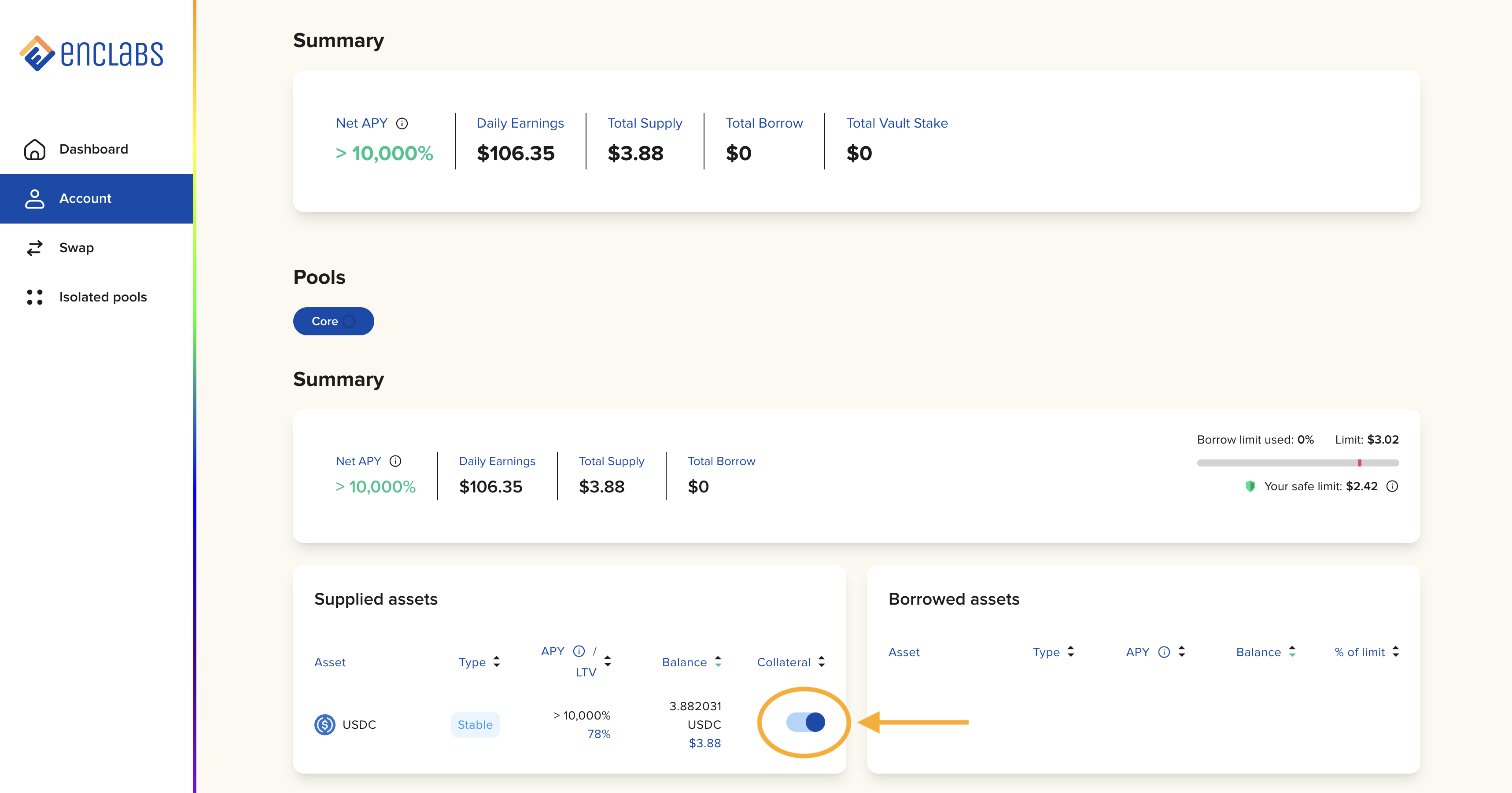Image resolution: width=1512 pixels, height=793 pixels.
Task: Click the Dashboard home icon
Action: click(x=35, y=150)
